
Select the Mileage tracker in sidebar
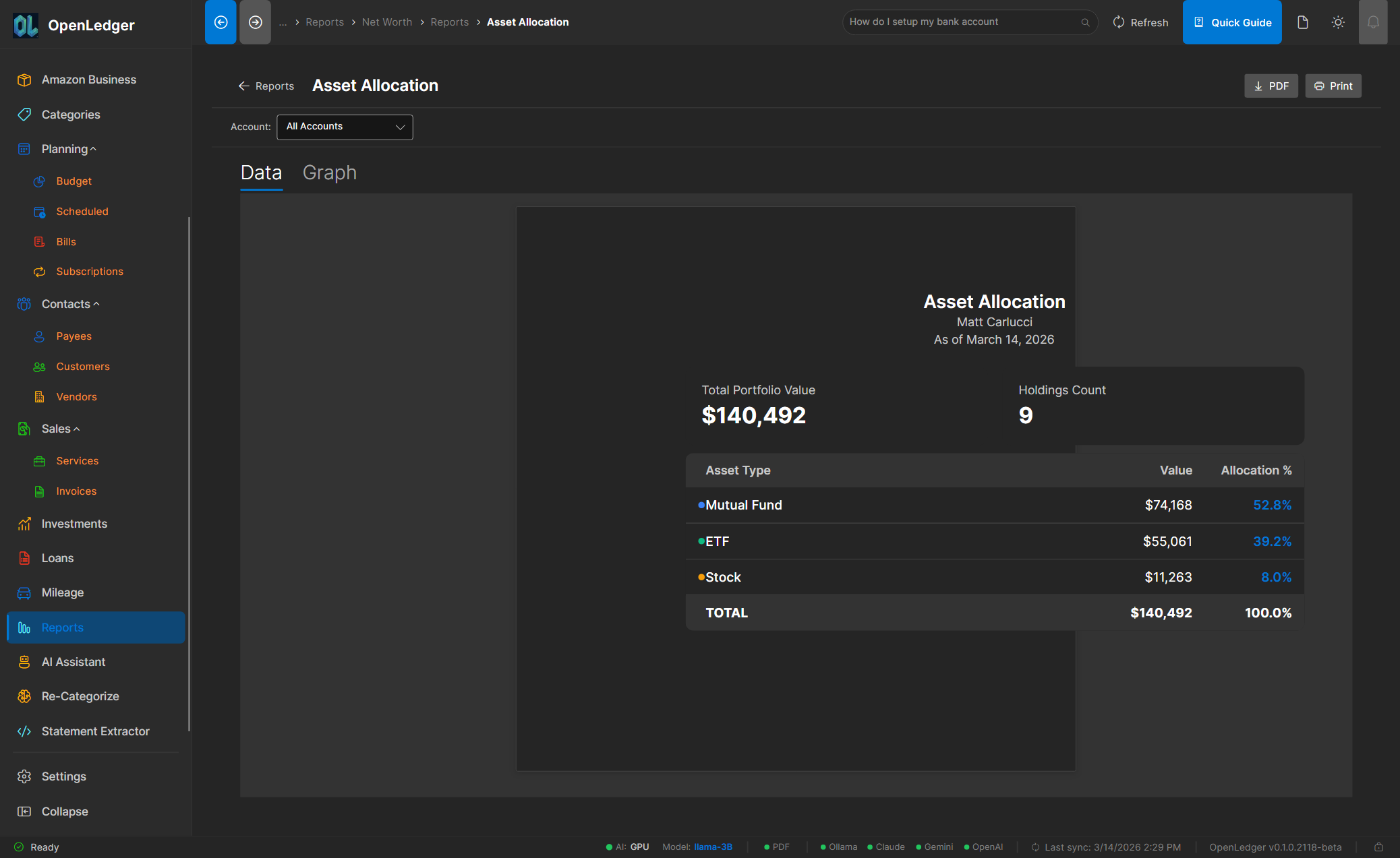62,592
